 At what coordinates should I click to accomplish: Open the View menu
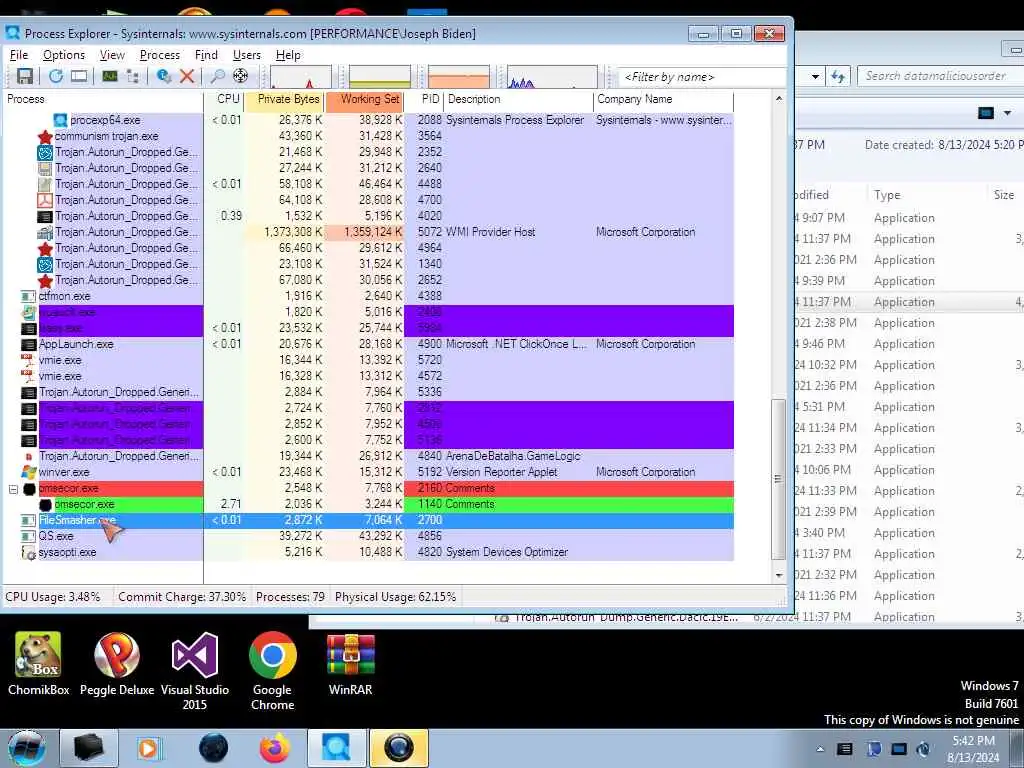[112, 55]
